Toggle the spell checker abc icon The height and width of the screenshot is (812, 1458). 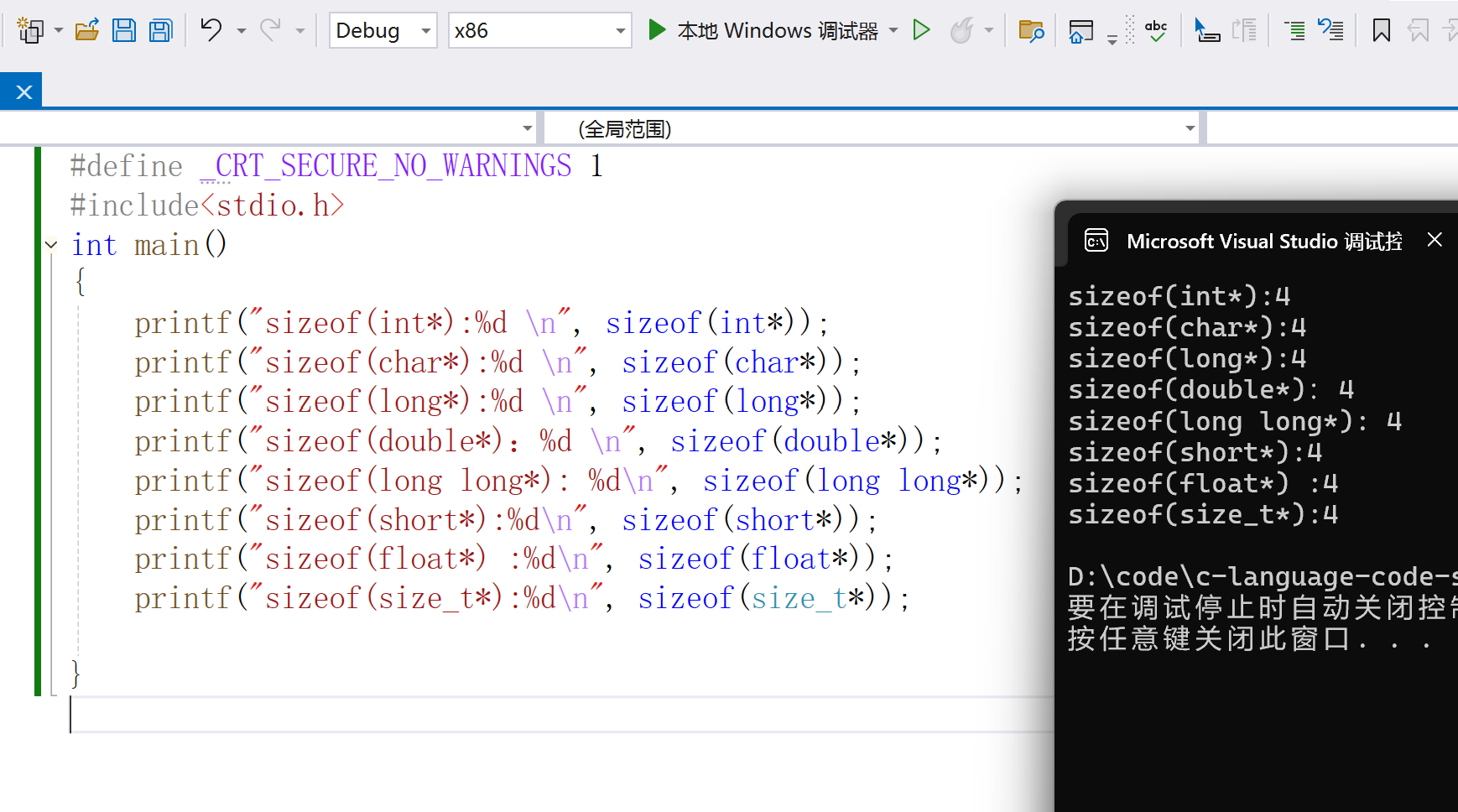coord(1156,31)
